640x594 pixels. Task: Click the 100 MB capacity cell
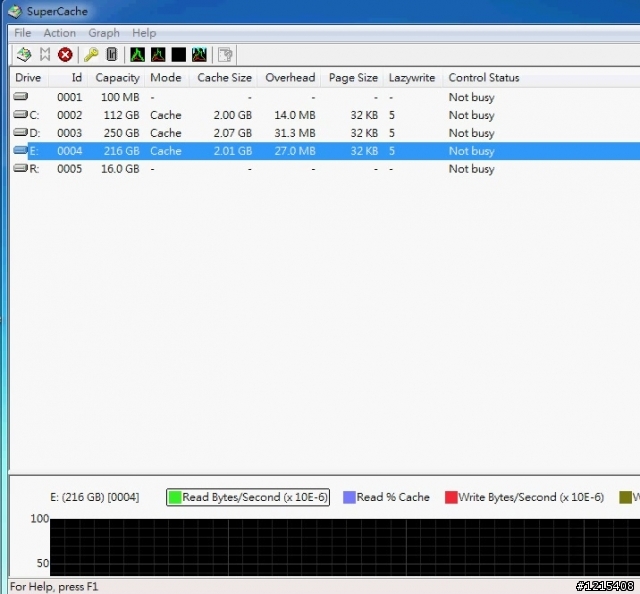point(120,97)
